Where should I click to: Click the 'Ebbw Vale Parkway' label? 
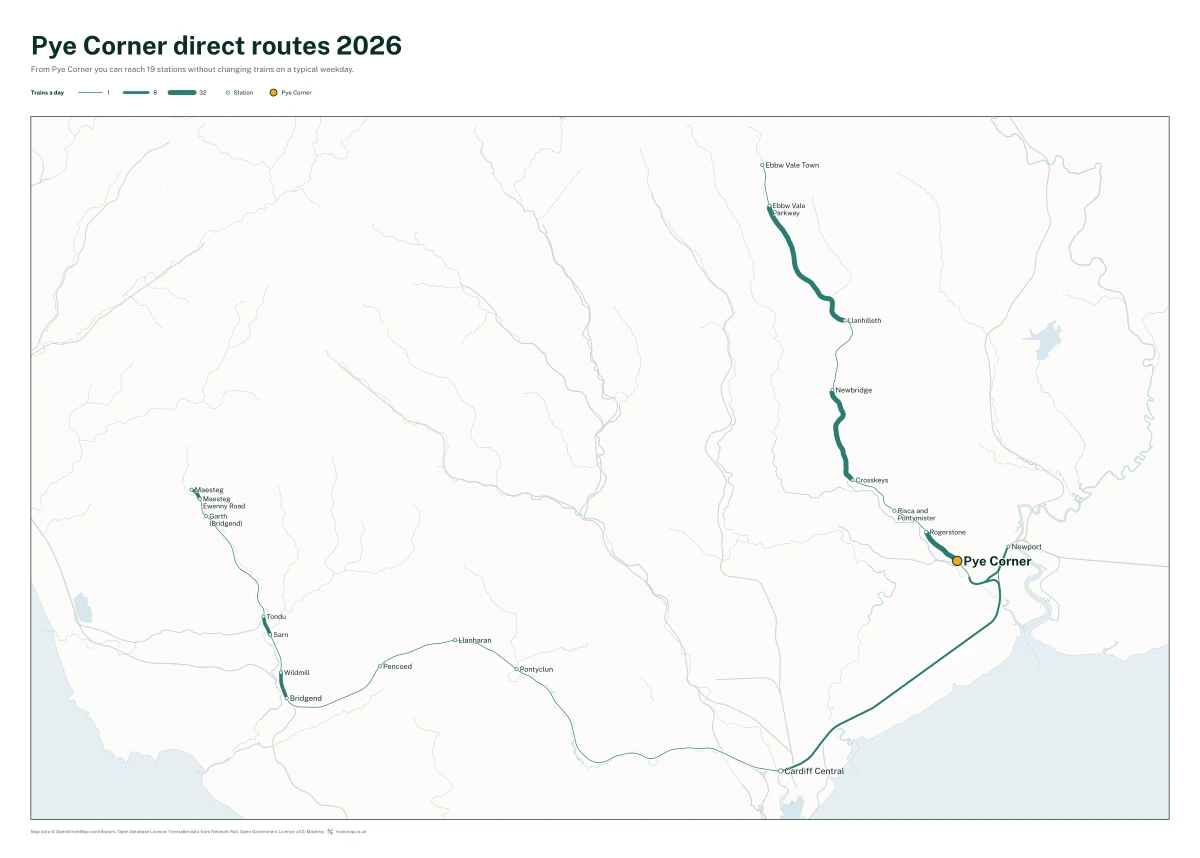pyautogui.click(x=789, y=209)
